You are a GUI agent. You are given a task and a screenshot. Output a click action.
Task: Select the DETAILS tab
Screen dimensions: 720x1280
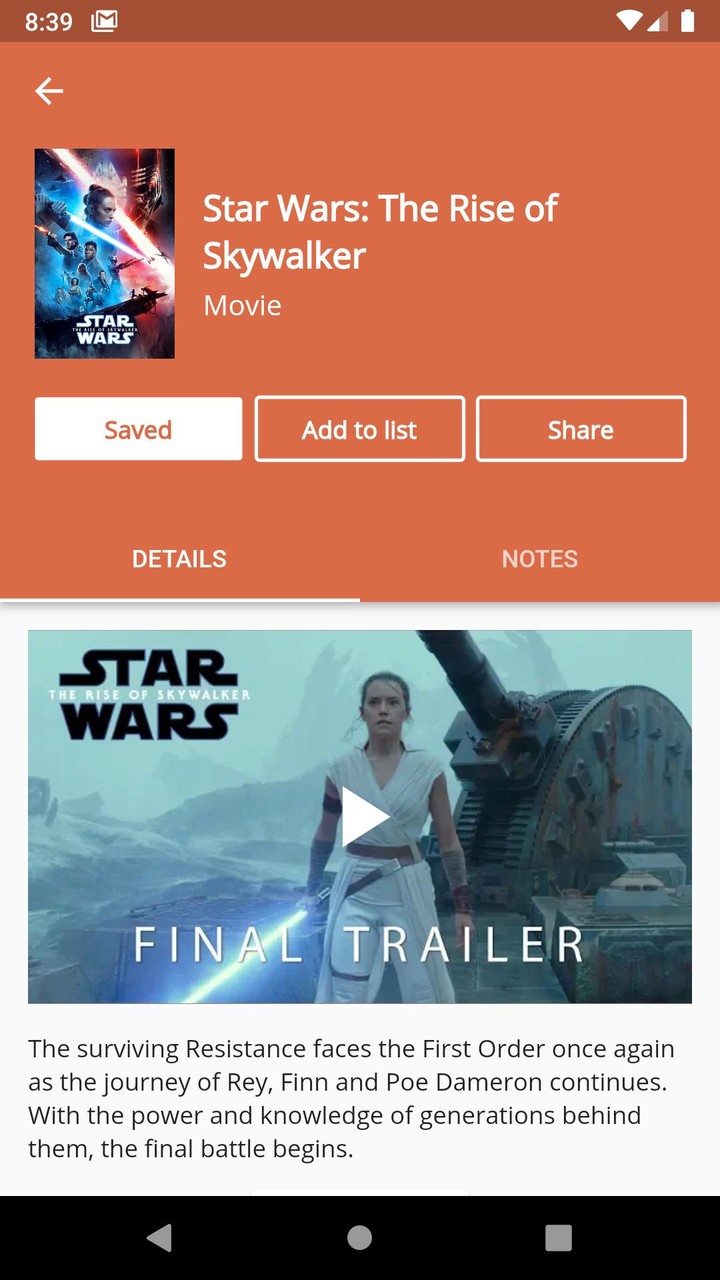(180, 559)
